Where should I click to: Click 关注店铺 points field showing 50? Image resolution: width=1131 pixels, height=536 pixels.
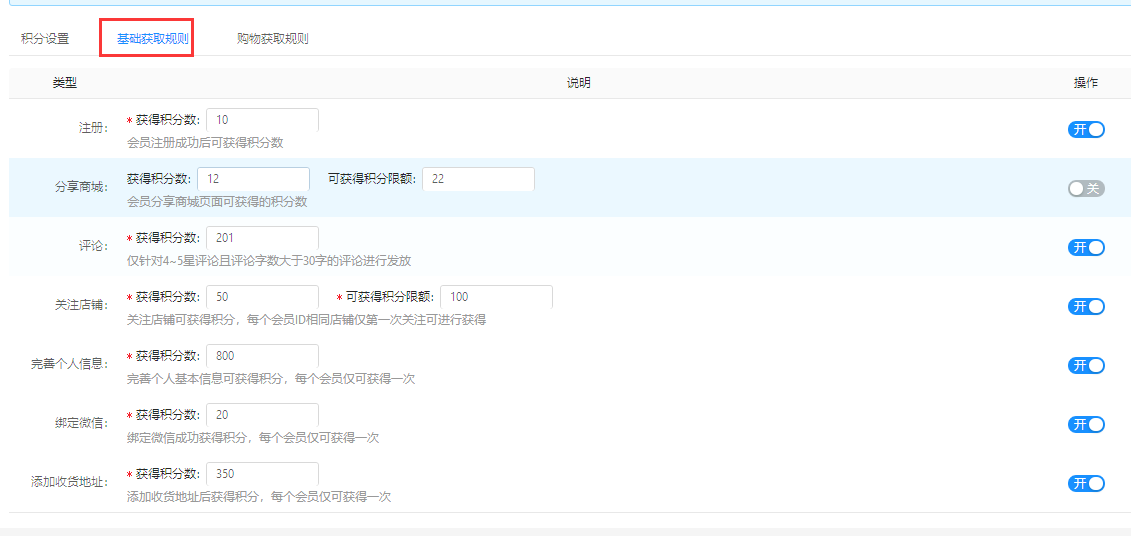tap(262, 297)
